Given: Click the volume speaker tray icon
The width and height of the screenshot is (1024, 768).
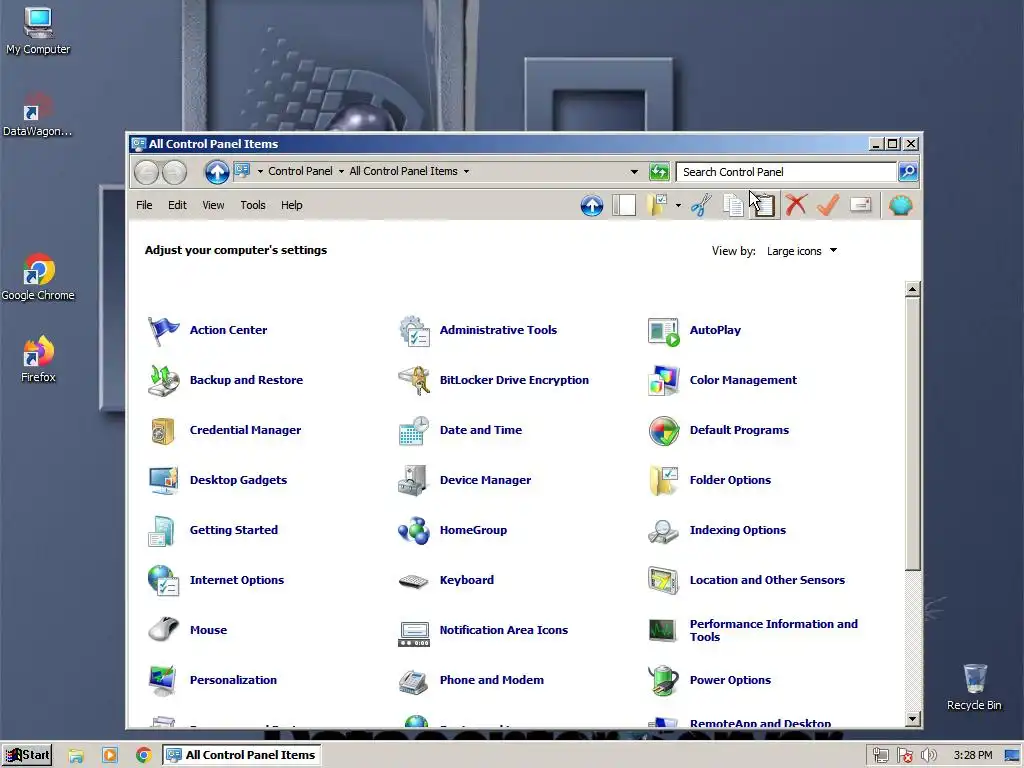Looking at the screenshot, I should (x=928, y=756).
